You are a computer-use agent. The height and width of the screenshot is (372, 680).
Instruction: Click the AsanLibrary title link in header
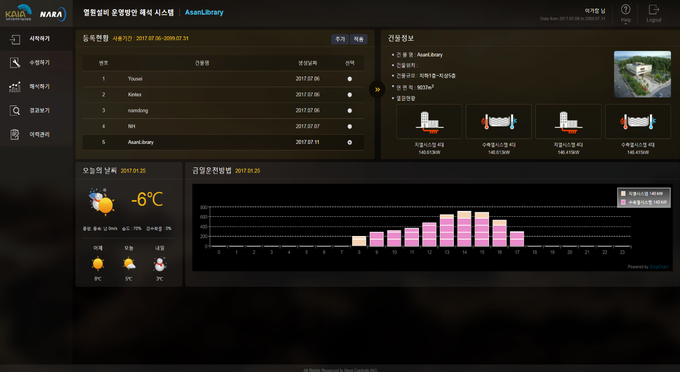point(204,13)
